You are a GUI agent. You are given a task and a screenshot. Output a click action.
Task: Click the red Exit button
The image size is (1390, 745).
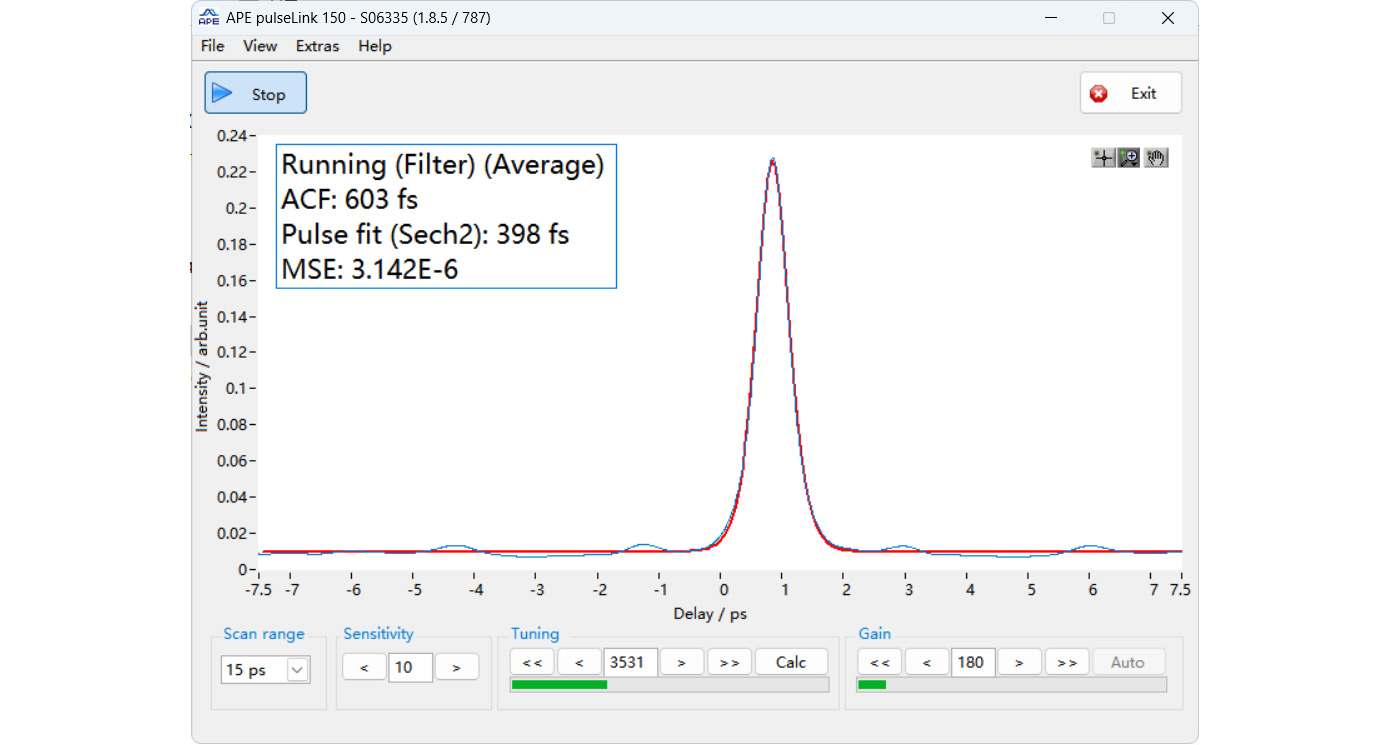(1130, 93)
